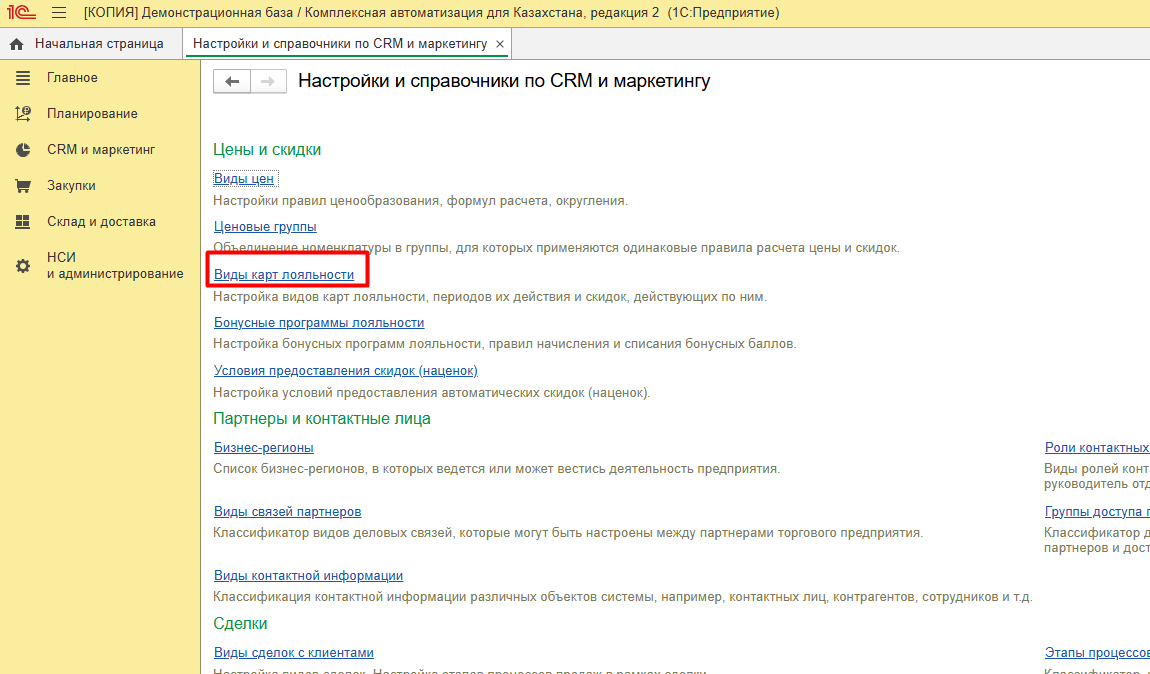Close the Настройки и справочники tab
This screenshot has width=1150, height=674.
[500, 44]
